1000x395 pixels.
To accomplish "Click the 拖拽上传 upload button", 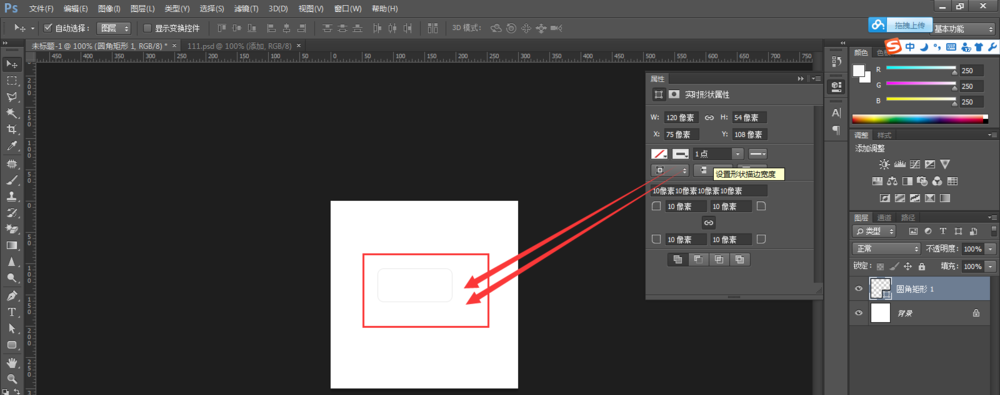I will coord(909,25).
